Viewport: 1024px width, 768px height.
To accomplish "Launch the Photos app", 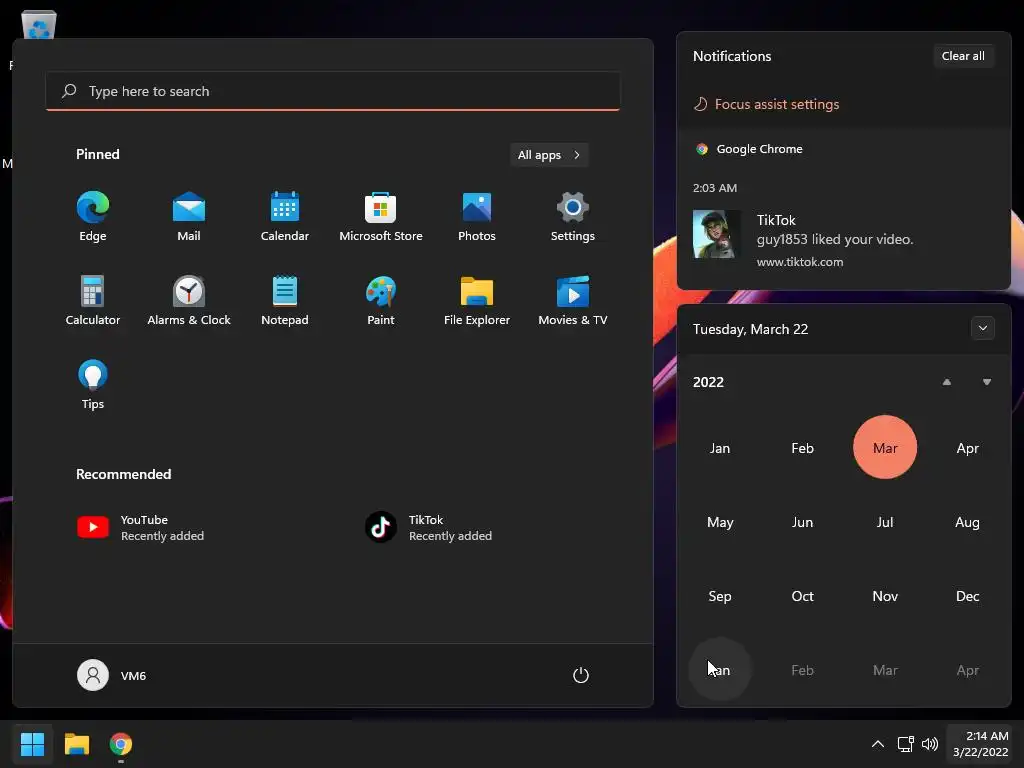I will [477, 217].
